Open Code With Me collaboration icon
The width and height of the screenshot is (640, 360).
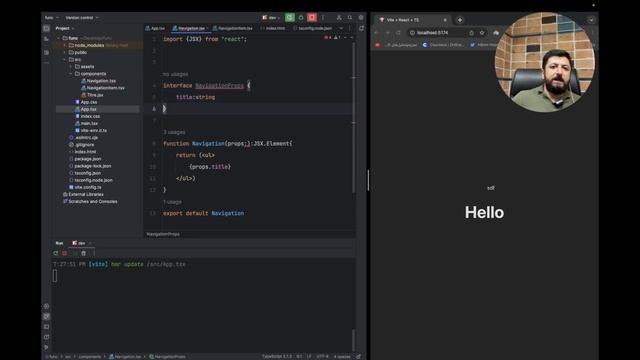pyautogui.click(x=339, y=17)
